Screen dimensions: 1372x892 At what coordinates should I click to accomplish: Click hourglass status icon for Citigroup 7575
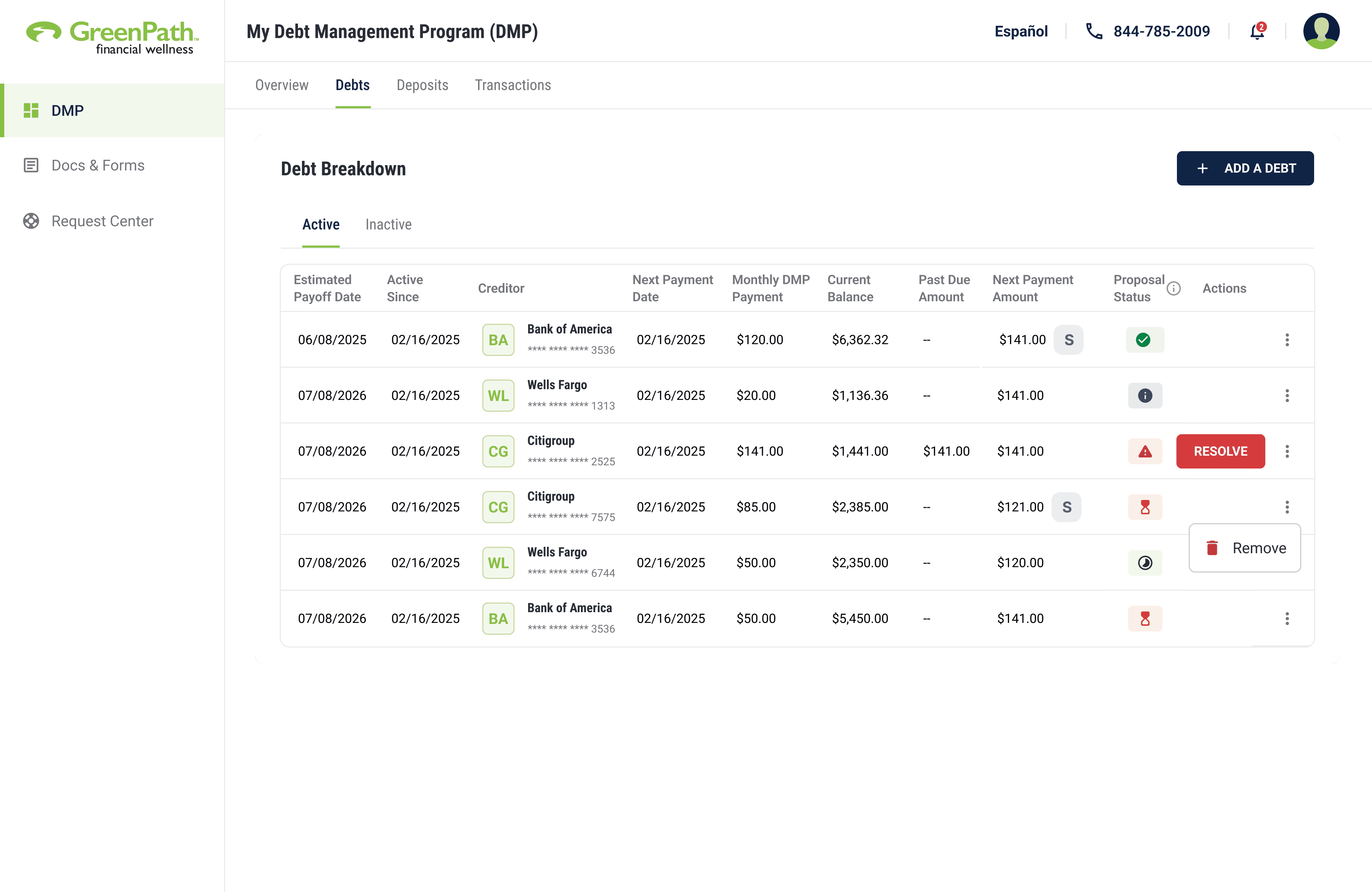pyautogui.click(x=1144, y=507)
